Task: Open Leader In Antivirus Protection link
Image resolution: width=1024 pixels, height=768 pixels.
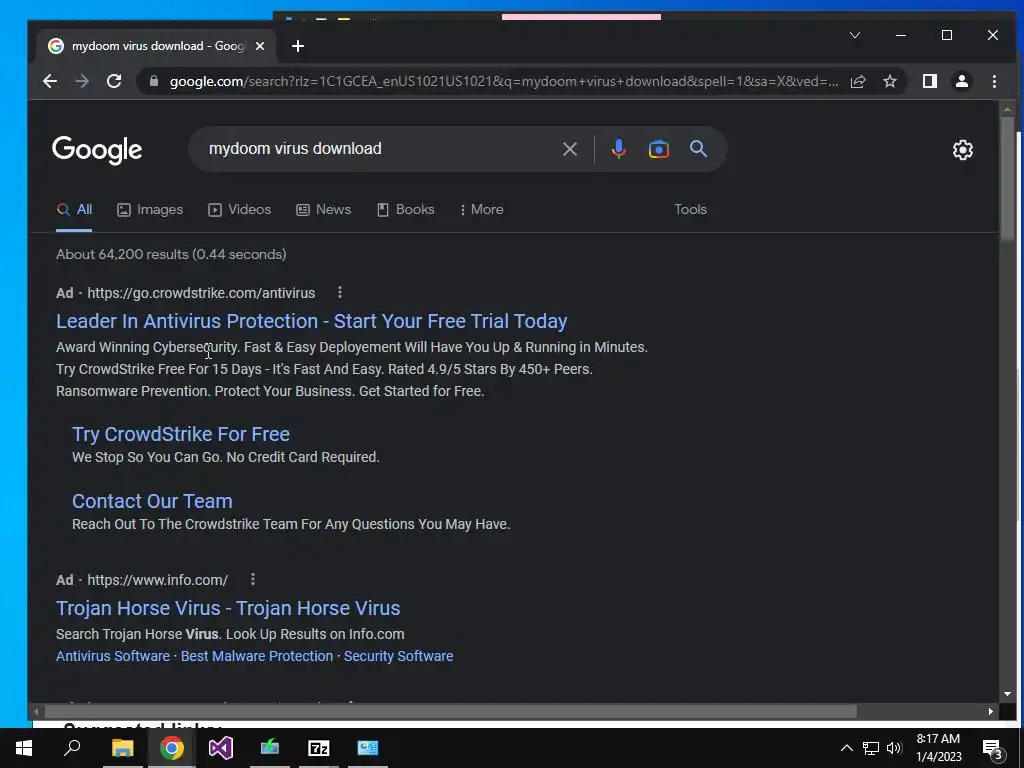Action: click(312, 321)
